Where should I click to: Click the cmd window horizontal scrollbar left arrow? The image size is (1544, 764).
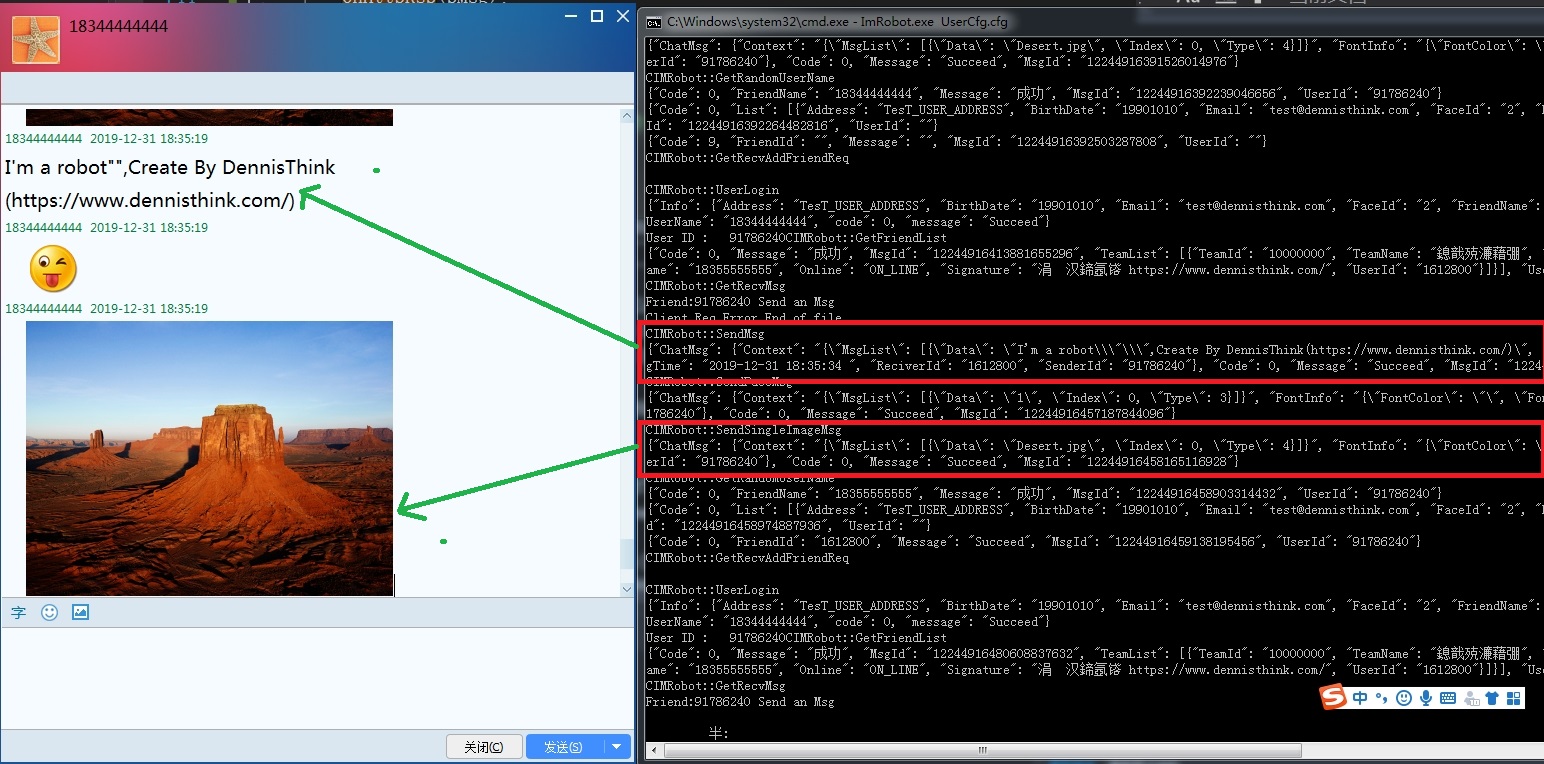[x=652, y=750]
